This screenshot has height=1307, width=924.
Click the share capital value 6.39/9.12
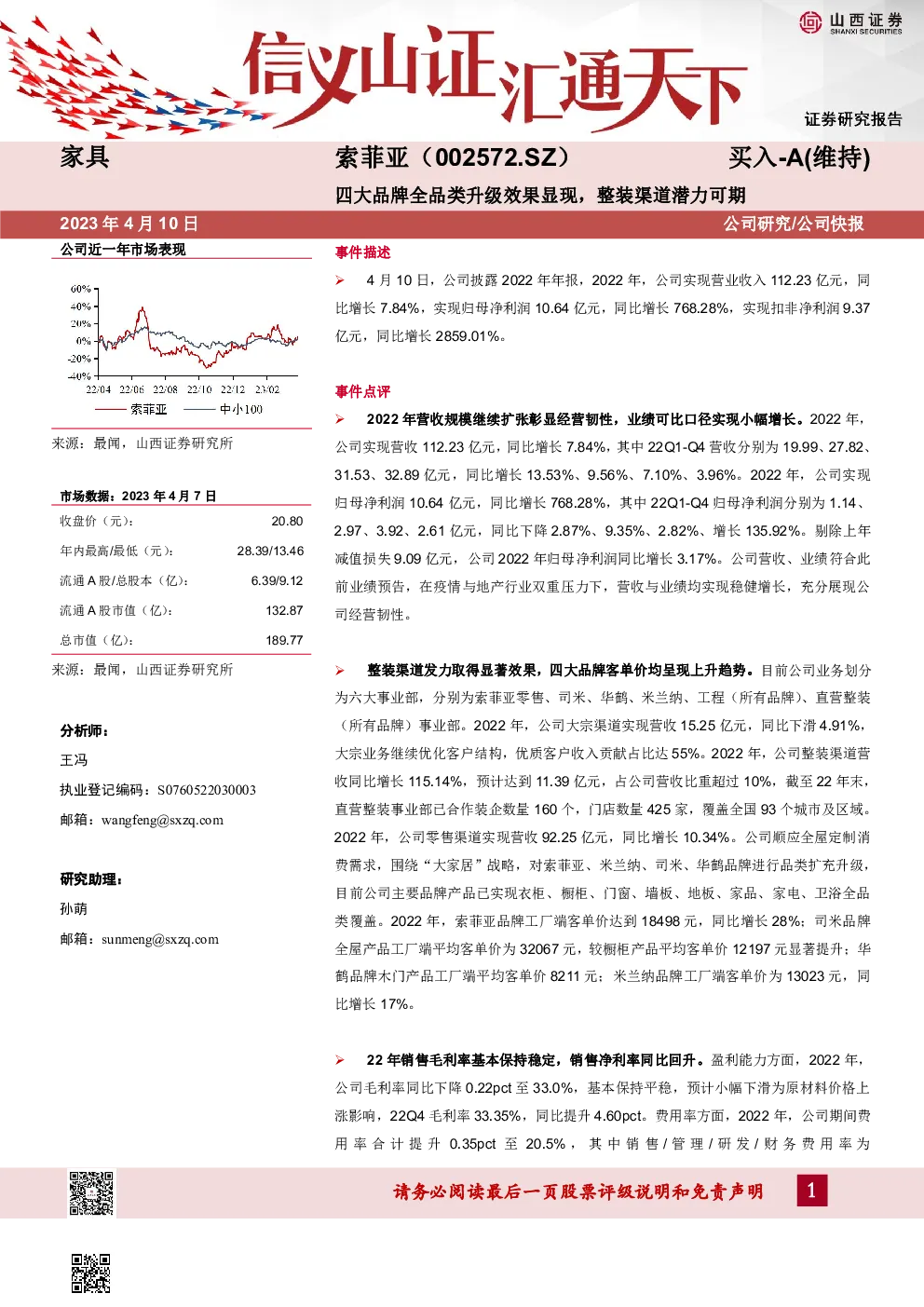(277, 580)
